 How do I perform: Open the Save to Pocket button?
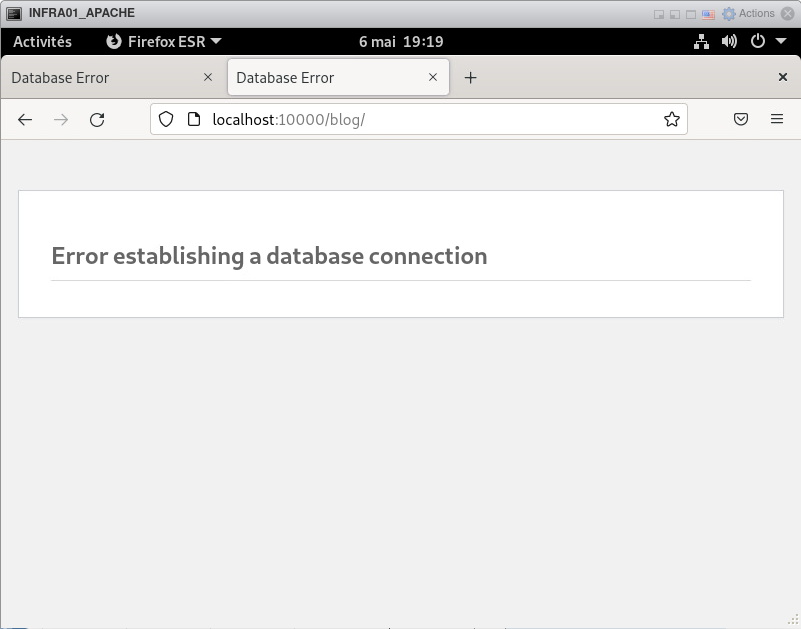[741, 120]
